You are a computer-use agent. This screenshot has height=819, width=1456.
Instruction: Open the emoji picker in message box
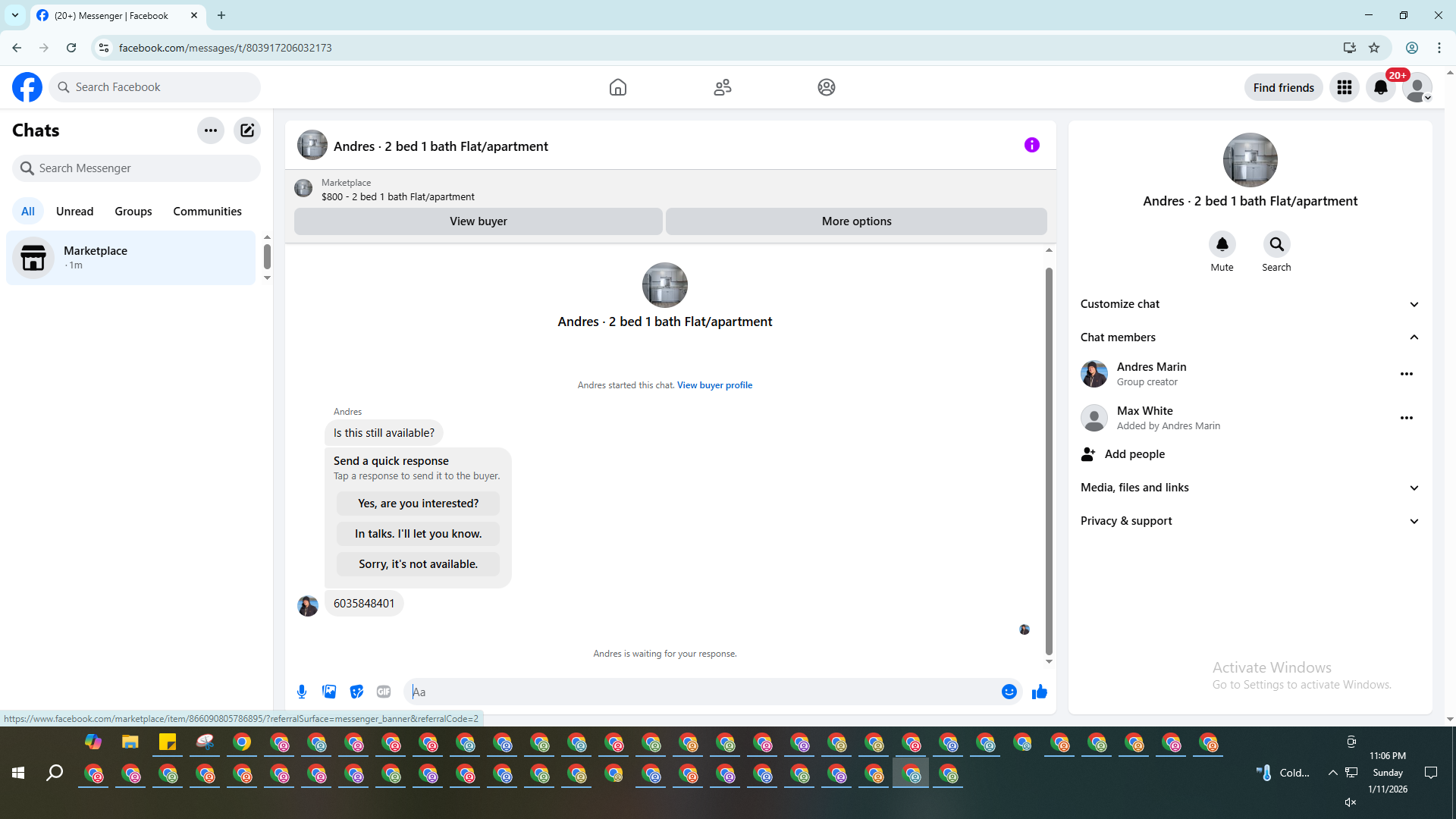coord(1009,692)
